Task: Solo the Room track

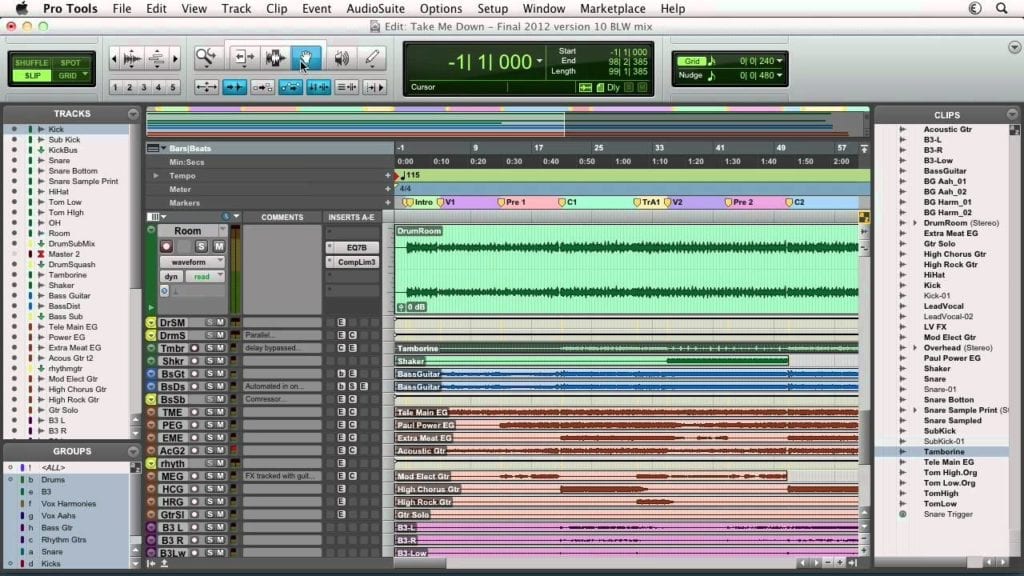Action: (x=201, y=246)
